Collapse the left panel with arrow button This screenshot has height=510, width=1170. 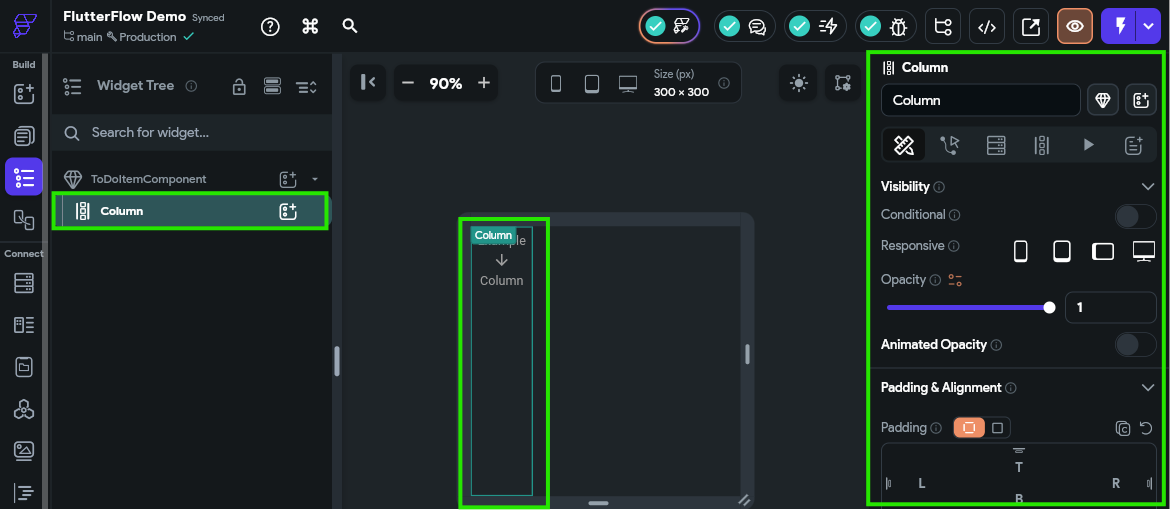(368, 83)
